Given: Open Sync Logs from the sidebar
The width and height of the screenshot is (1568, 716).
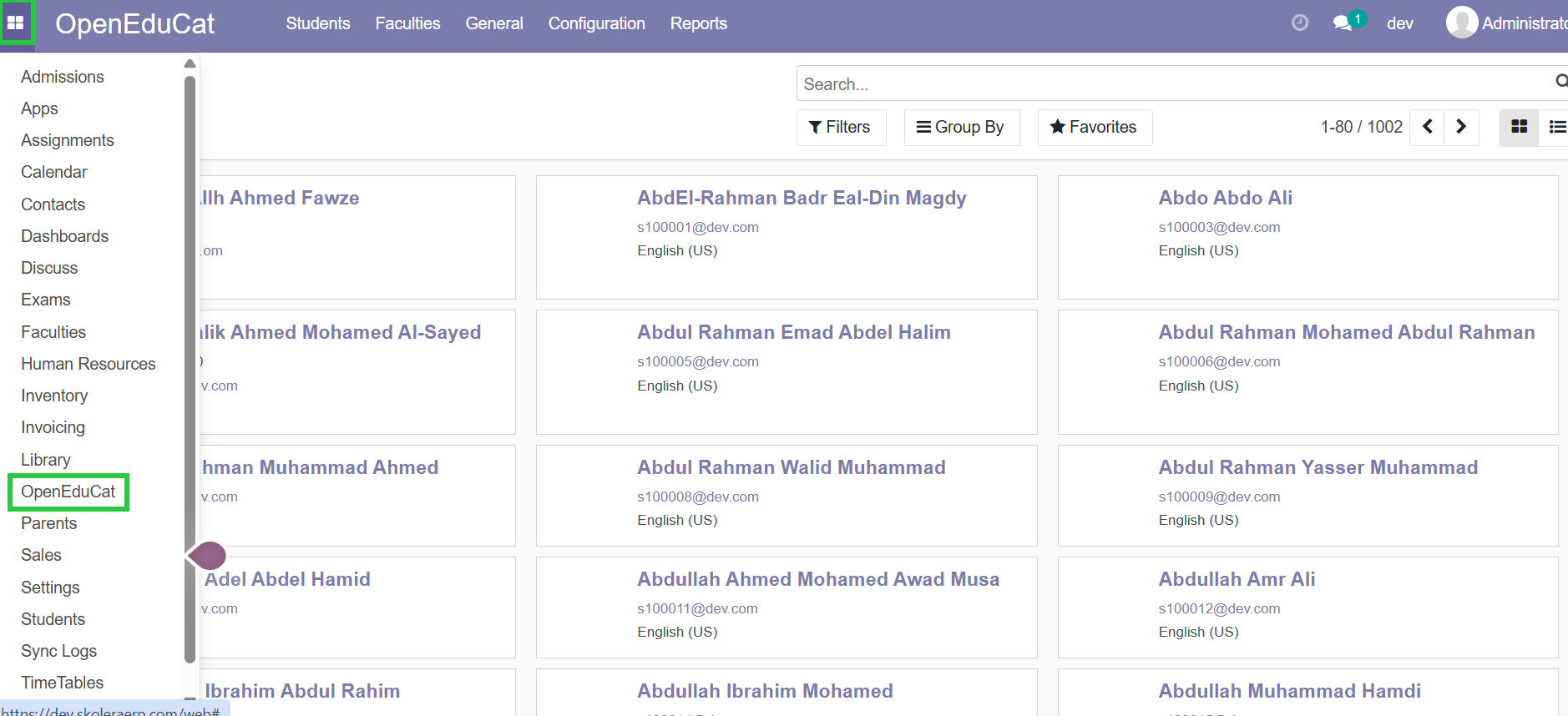Looking at the screenshot, I should (x=58, y=651).
